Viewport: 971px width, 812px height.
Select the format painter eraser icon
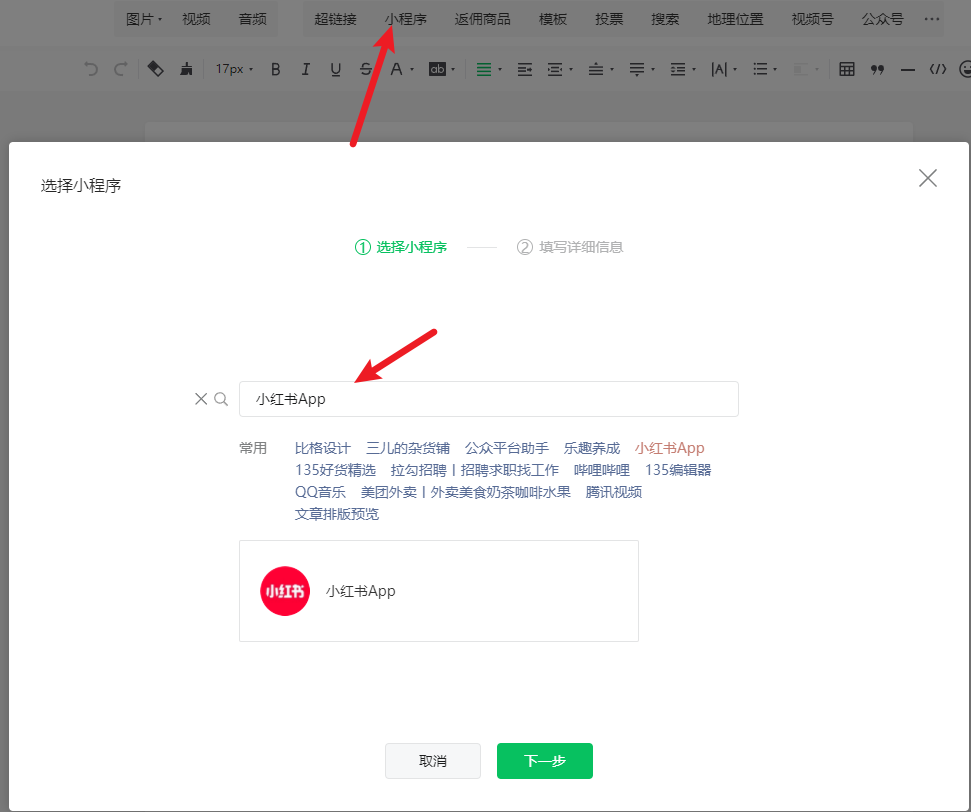point(155,69)
